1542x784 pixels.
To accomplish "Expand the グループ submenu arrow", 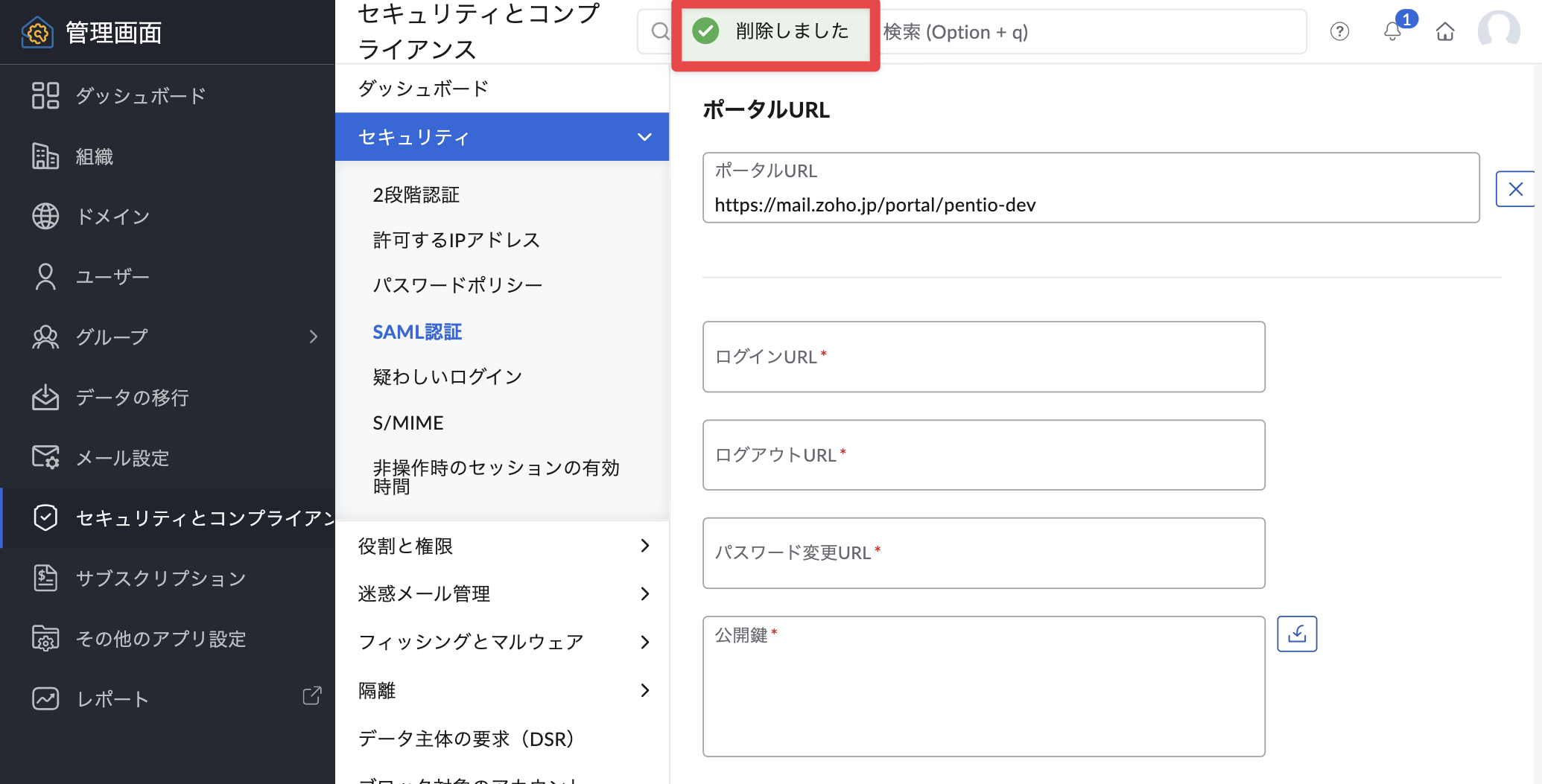I will [x=314, y=337].
